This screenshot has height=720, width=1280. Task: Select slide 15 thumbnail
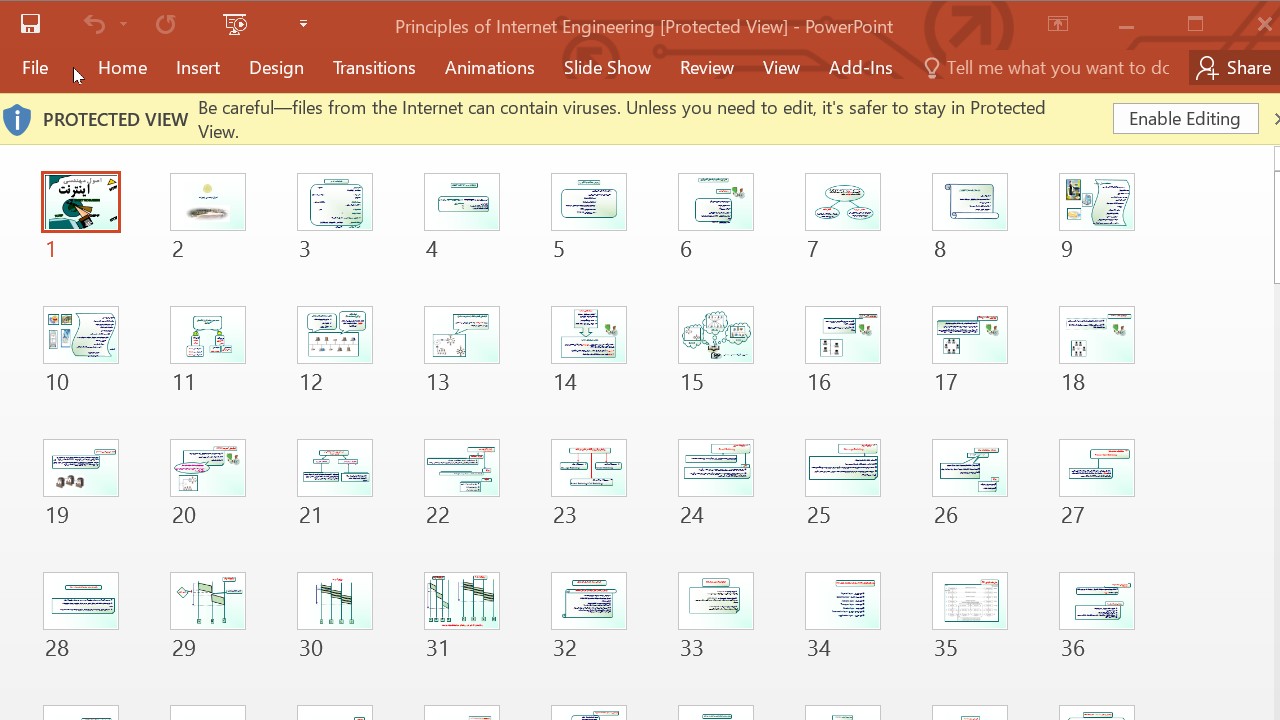tap(716, 335)
